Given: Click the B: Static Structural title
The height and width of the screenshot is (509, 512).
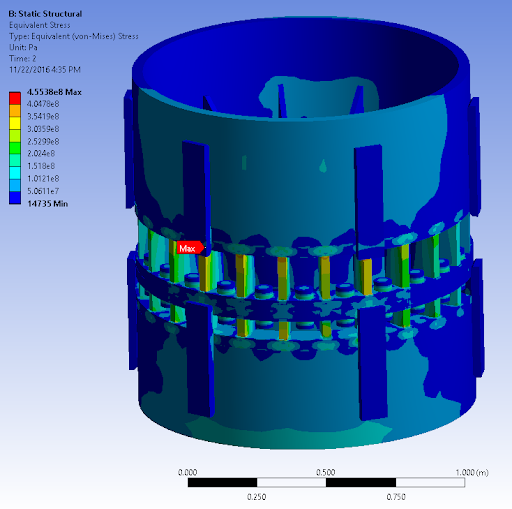Looking at the screenshot, I should tap(45, 14).
